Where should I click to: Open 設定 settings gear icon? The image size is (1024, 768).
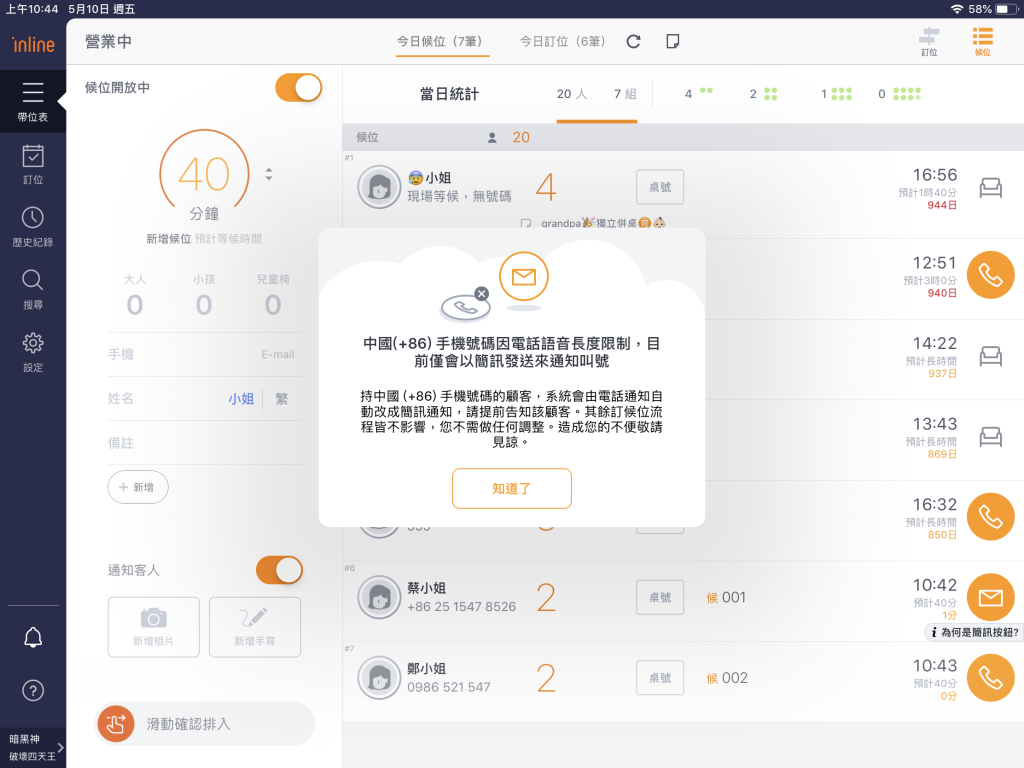[x=32, y=344]
